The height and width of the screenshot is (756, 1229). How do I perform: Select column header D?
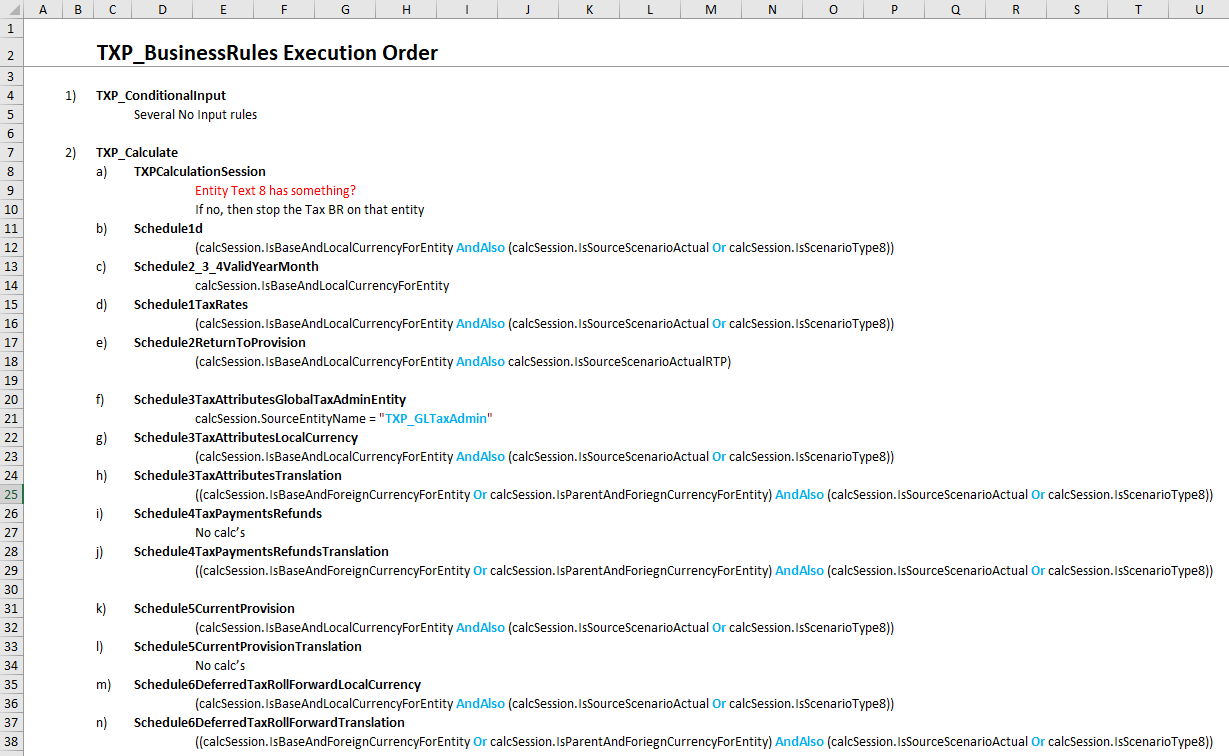[x=162, y=8]
